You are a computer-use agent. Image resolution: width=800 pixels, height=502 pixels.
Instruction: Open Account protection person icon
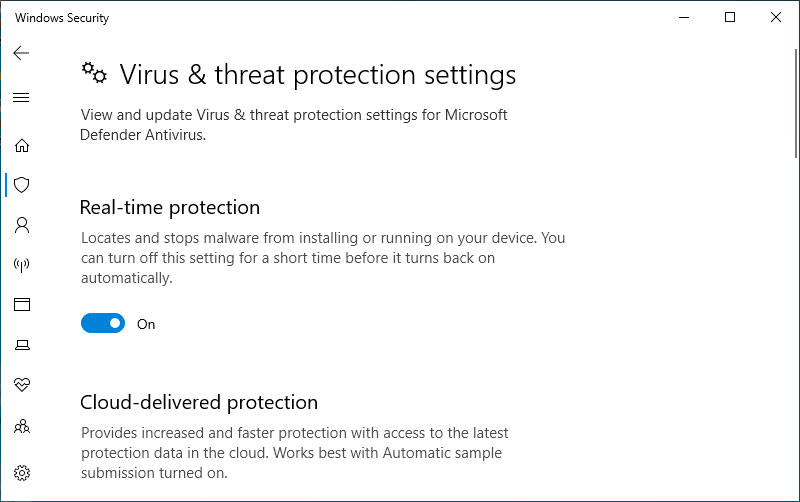click(x=22, y=225)
